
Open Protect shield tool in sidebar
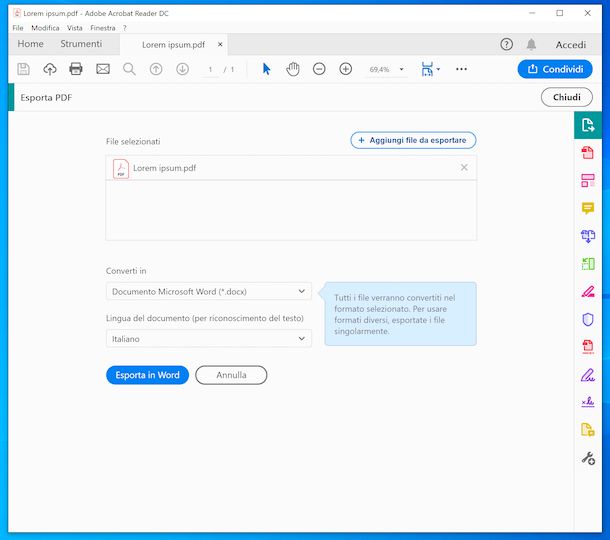click(x=588, y=319)
